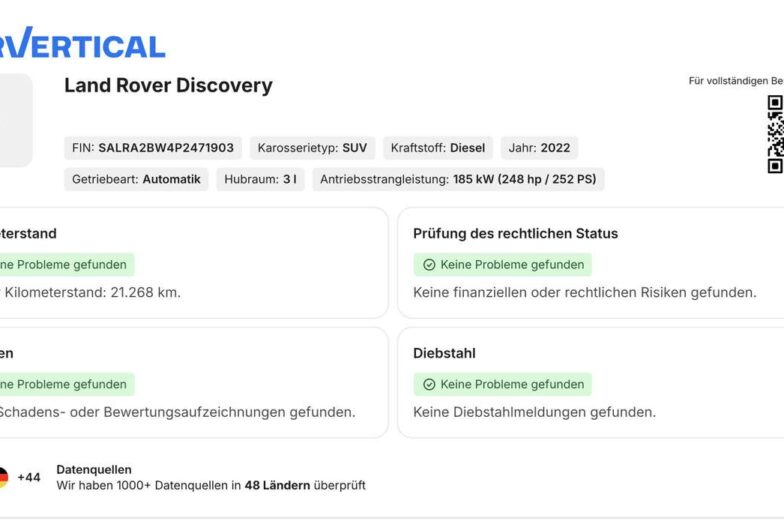Click the Jahr 2022 chip

(540, 148)
